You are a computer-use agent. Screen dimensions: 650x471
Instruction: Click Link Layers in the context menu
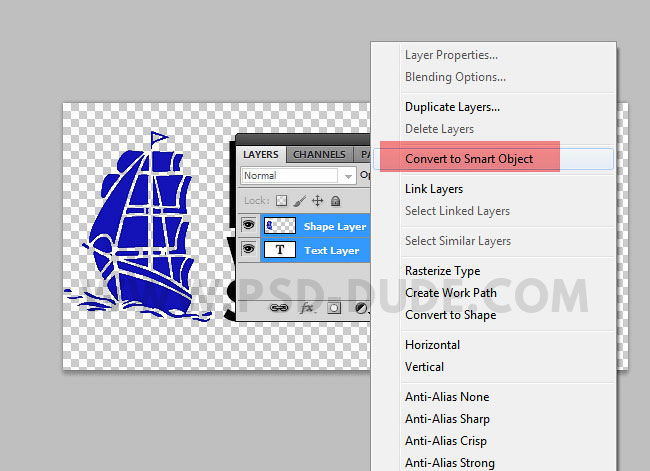(x=434, y=189)
